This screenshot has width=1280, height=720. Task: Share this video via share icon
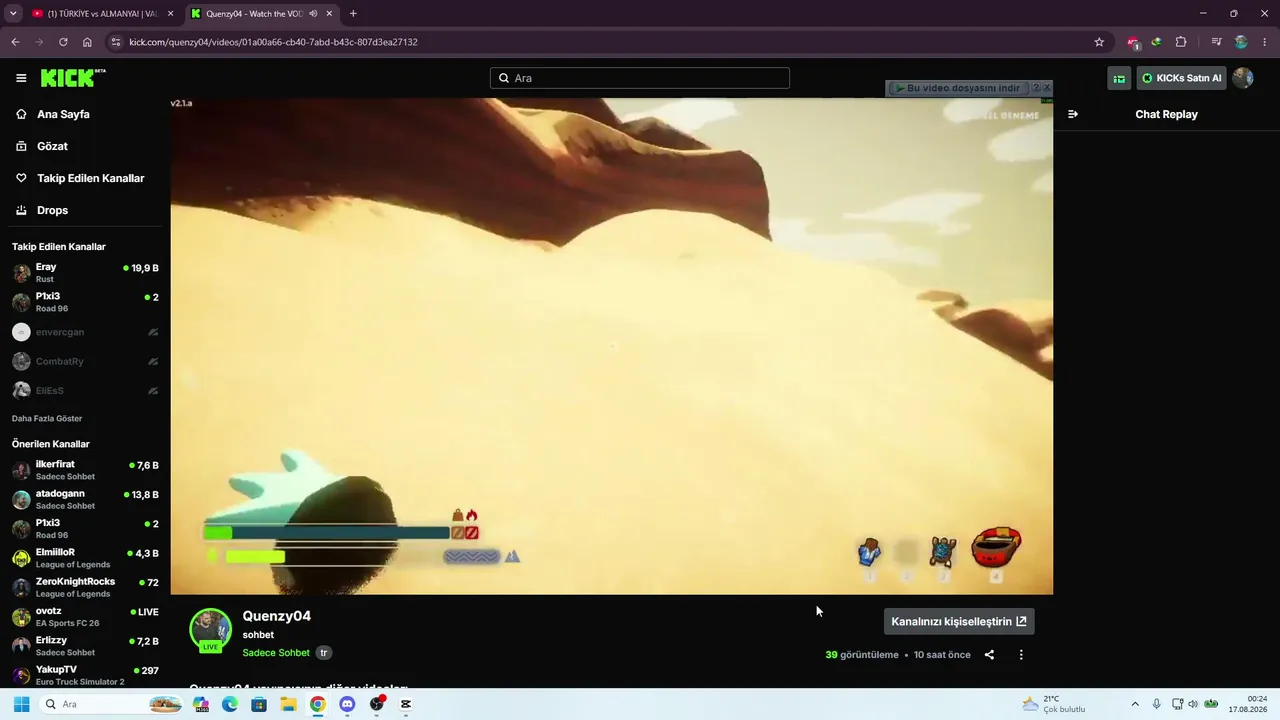pos(989,655)
